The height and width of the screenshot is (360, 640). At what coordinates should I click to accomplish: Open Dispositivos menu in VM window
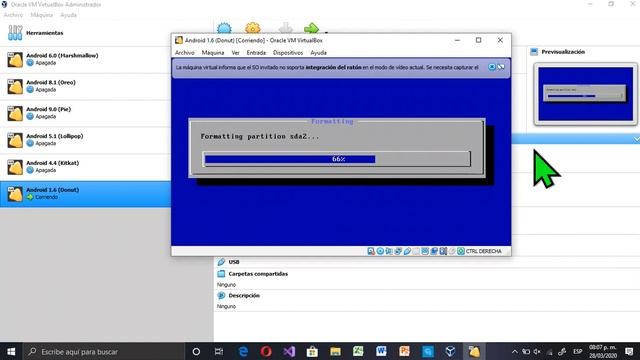[x=288, y=53]
